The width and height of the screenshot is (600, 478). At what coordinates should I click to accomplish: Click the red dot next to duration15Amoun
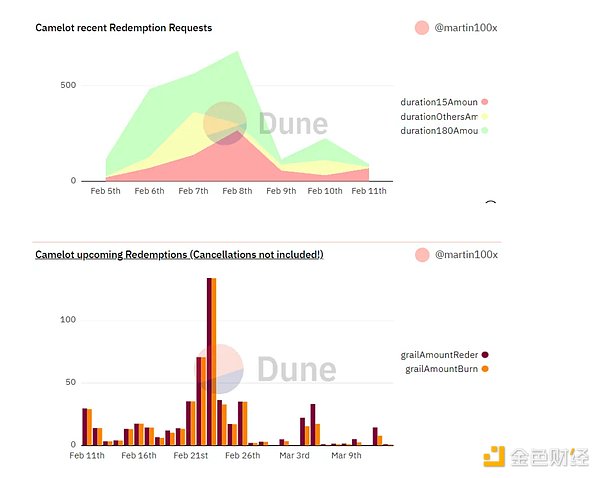[484, 102]
